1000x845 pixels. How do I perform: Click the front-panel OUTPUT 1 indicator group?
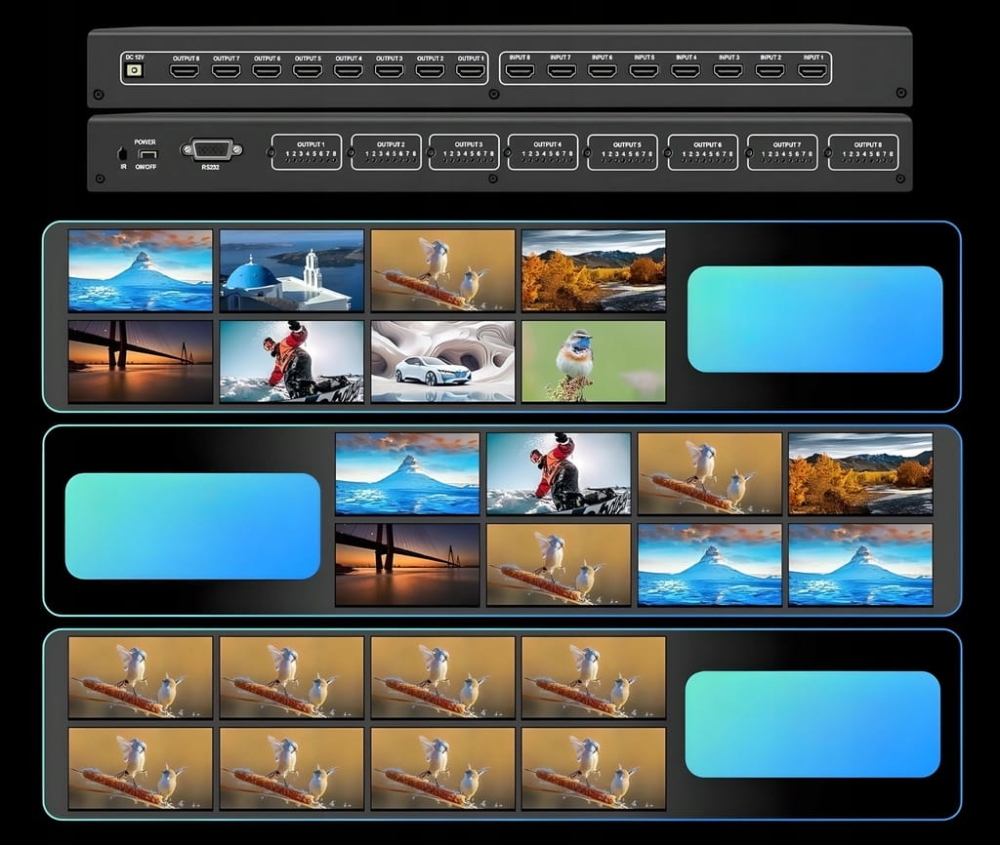point(306,152)
